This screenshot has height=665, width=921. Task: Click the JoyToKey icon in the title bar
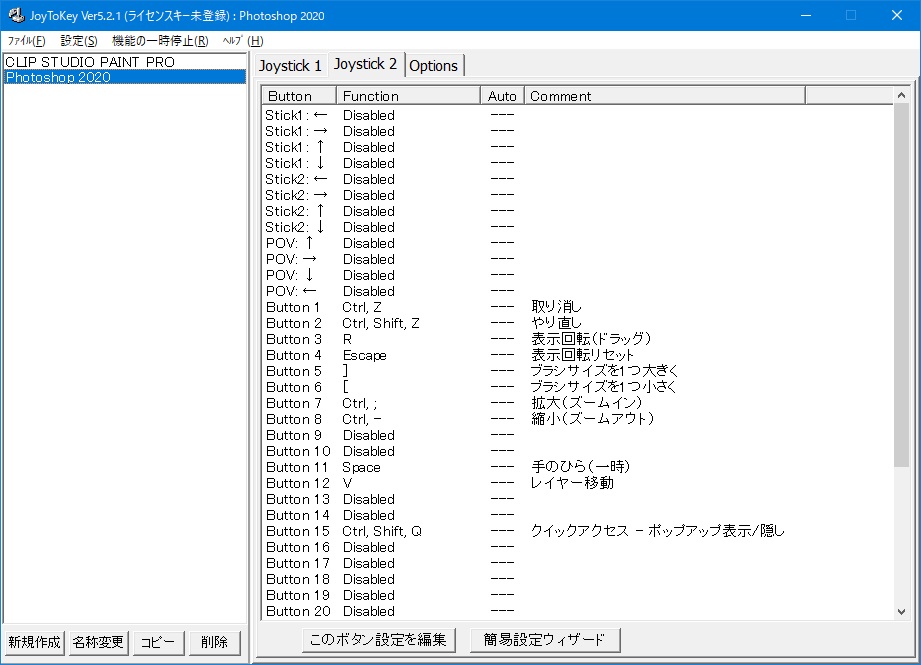click(x=14, y=14)
